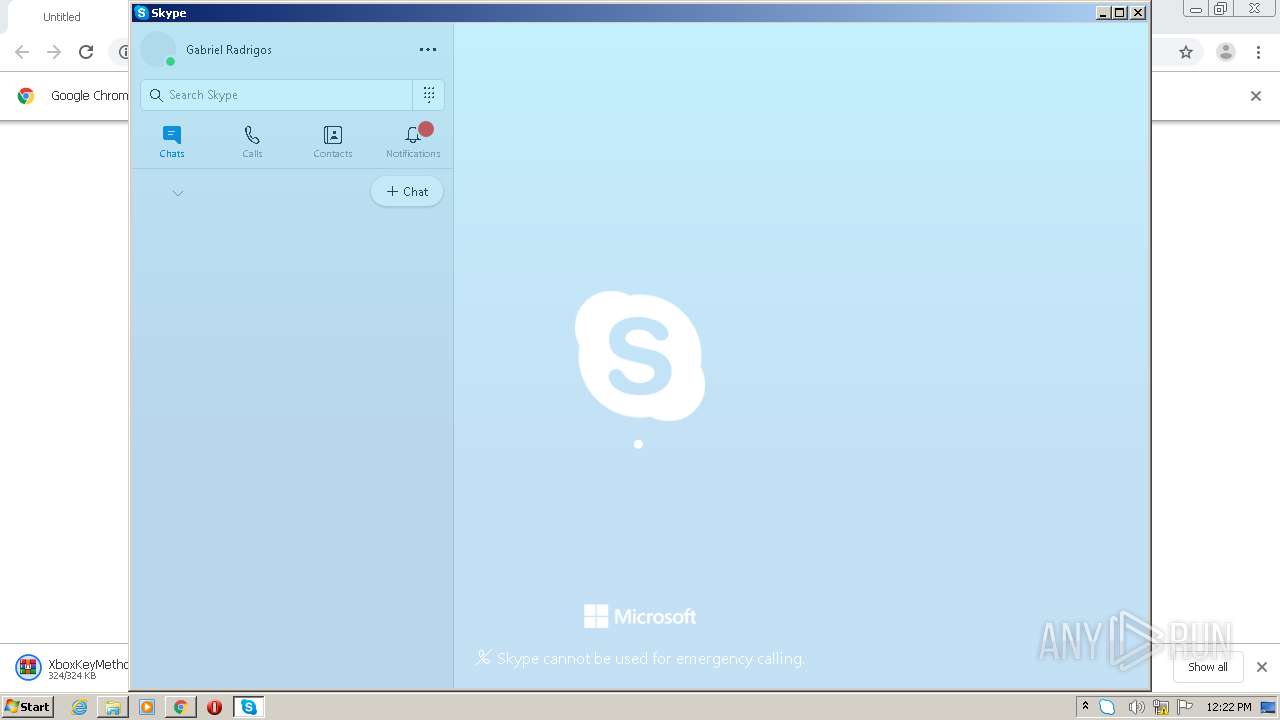Click the Search Skype field
This screenshot has height=720, width=1280.
coord(277,95)
